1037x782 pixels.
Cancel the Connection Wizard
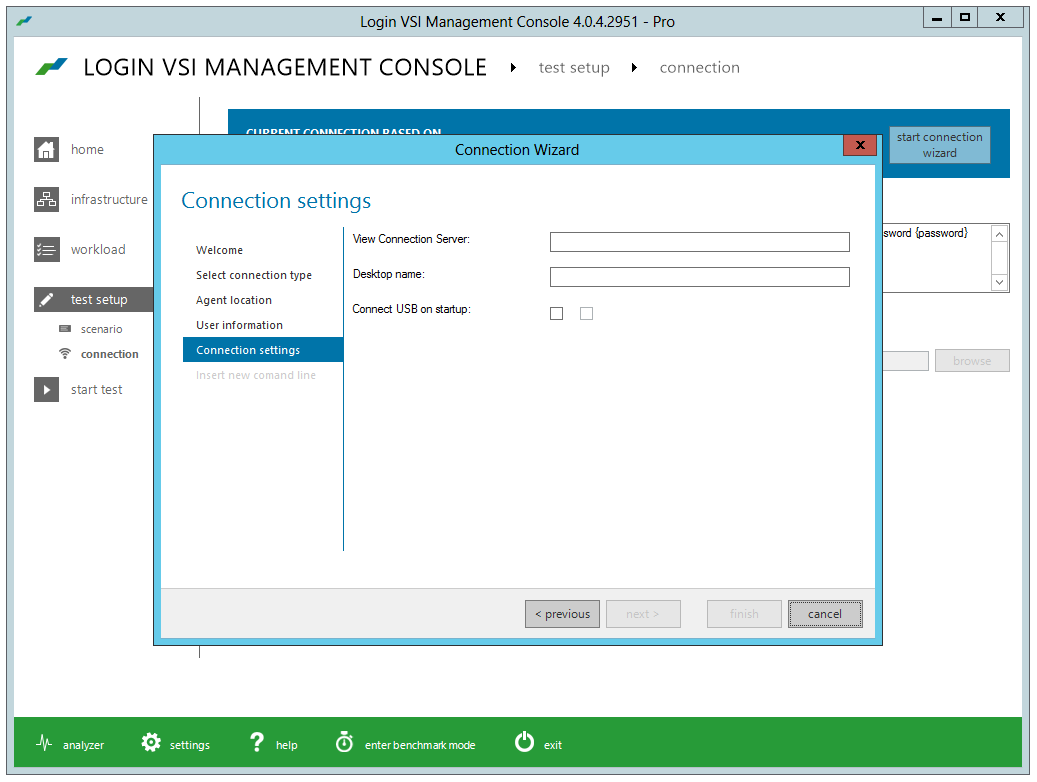[x=825, y=614]
